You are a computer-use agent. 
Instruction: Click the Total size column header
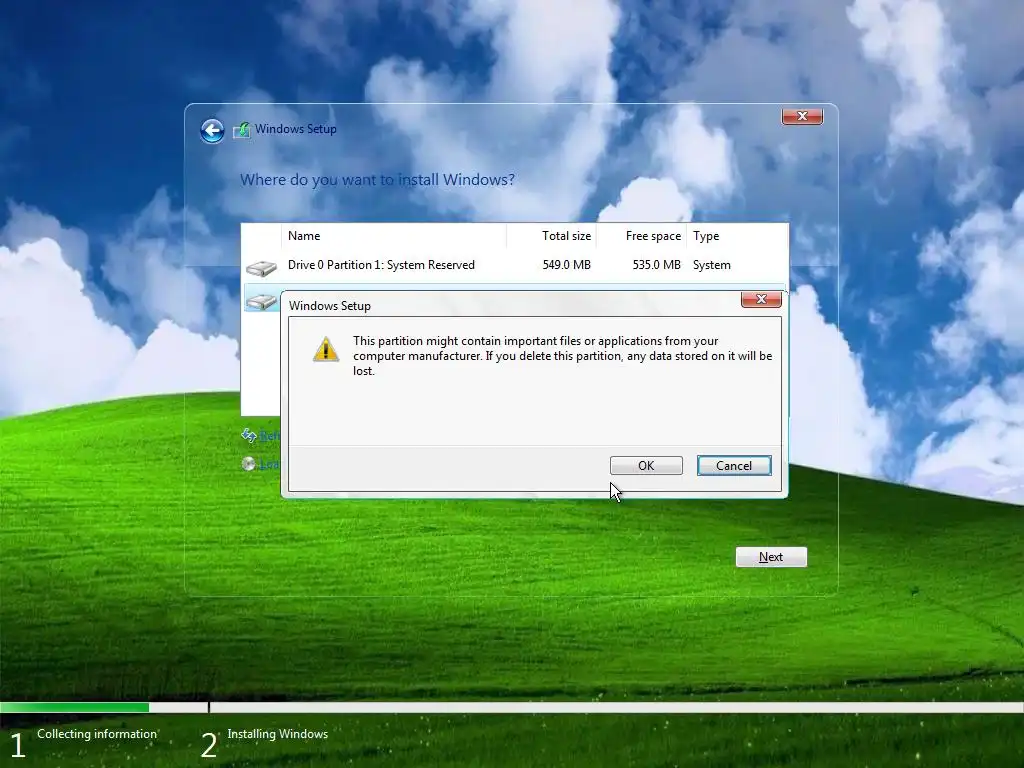tap(552, 236)
